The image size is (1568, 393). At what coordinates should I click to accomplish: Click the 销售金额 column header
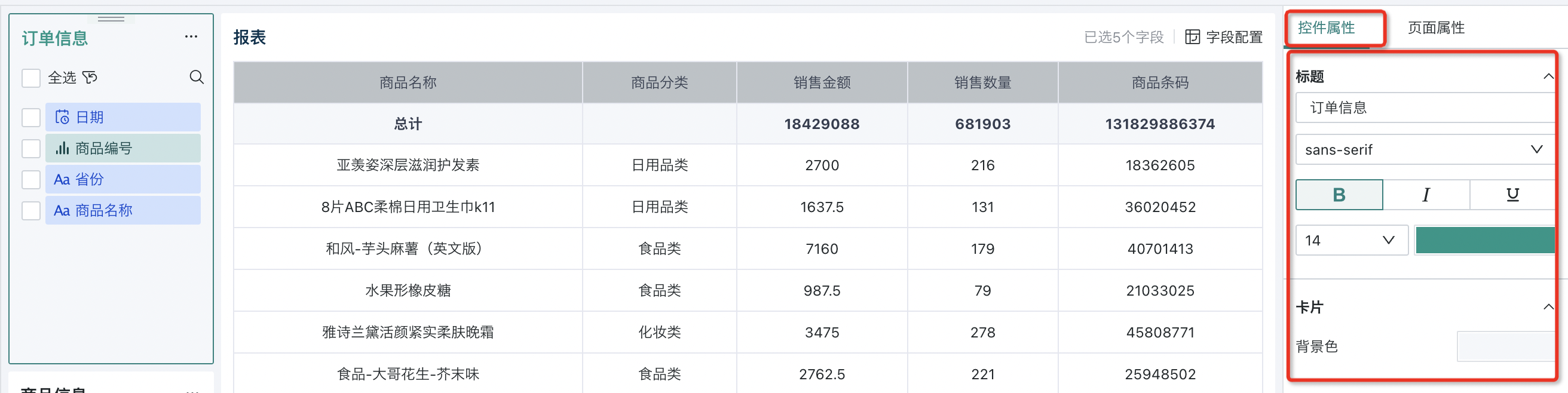click(821, 83)
